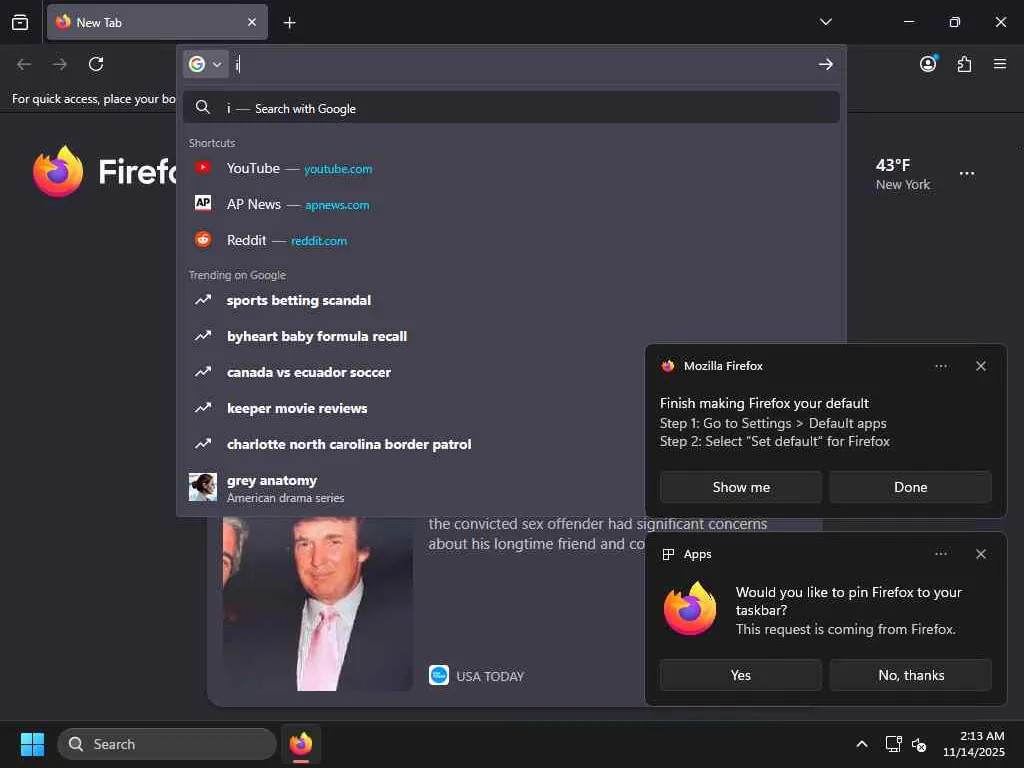Image resolution: width=1024 pixels, height=768 pixels.
Task: Click the No, thanks button
Action: point(910,675)
